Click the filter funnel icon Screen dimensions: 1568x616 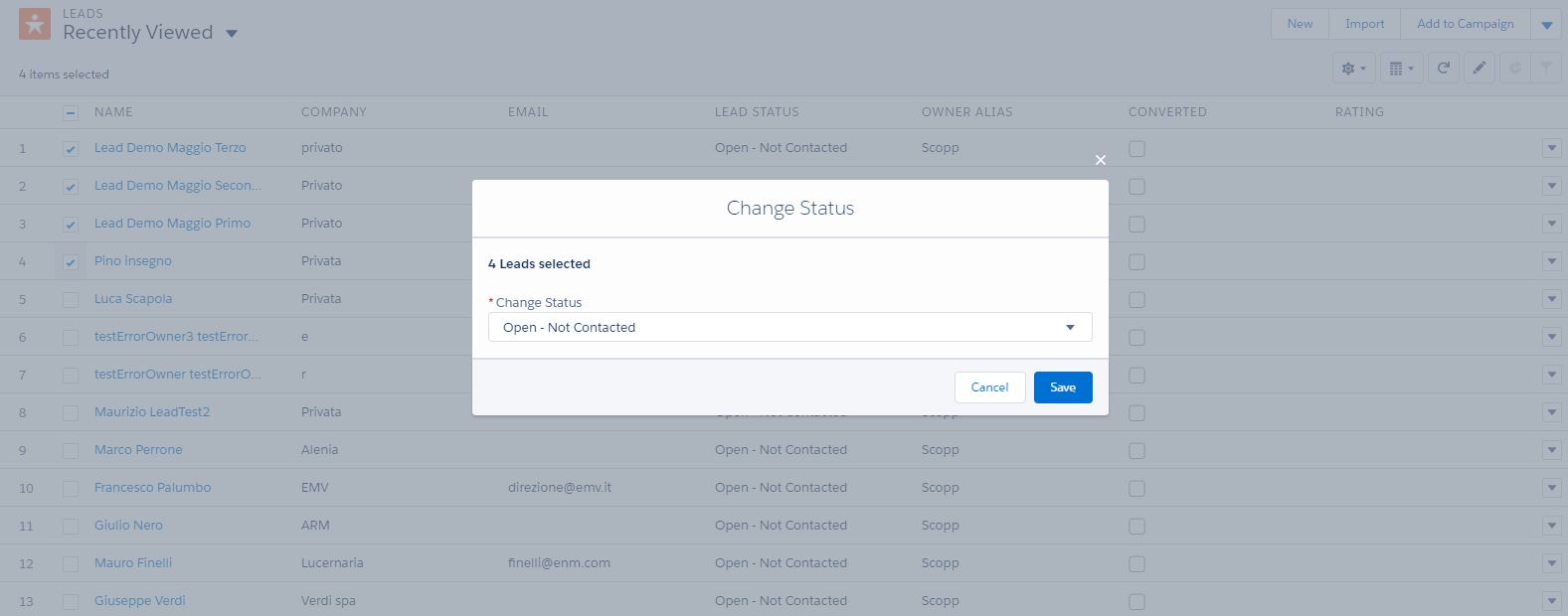click(1546, 69)
